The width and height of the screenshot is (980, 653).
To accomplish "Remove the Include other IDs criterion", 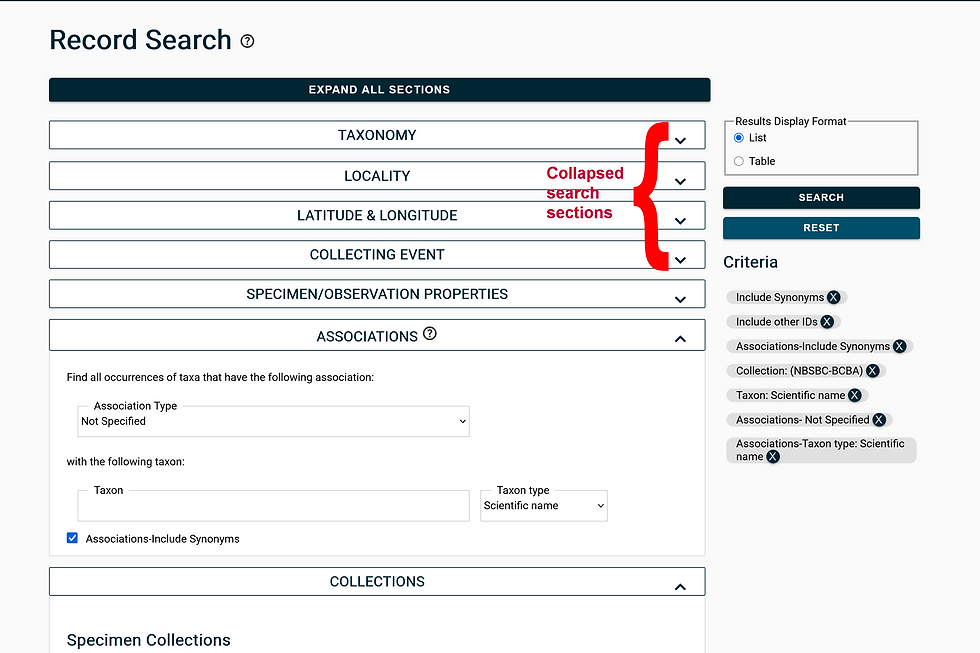I will [826, 321].
